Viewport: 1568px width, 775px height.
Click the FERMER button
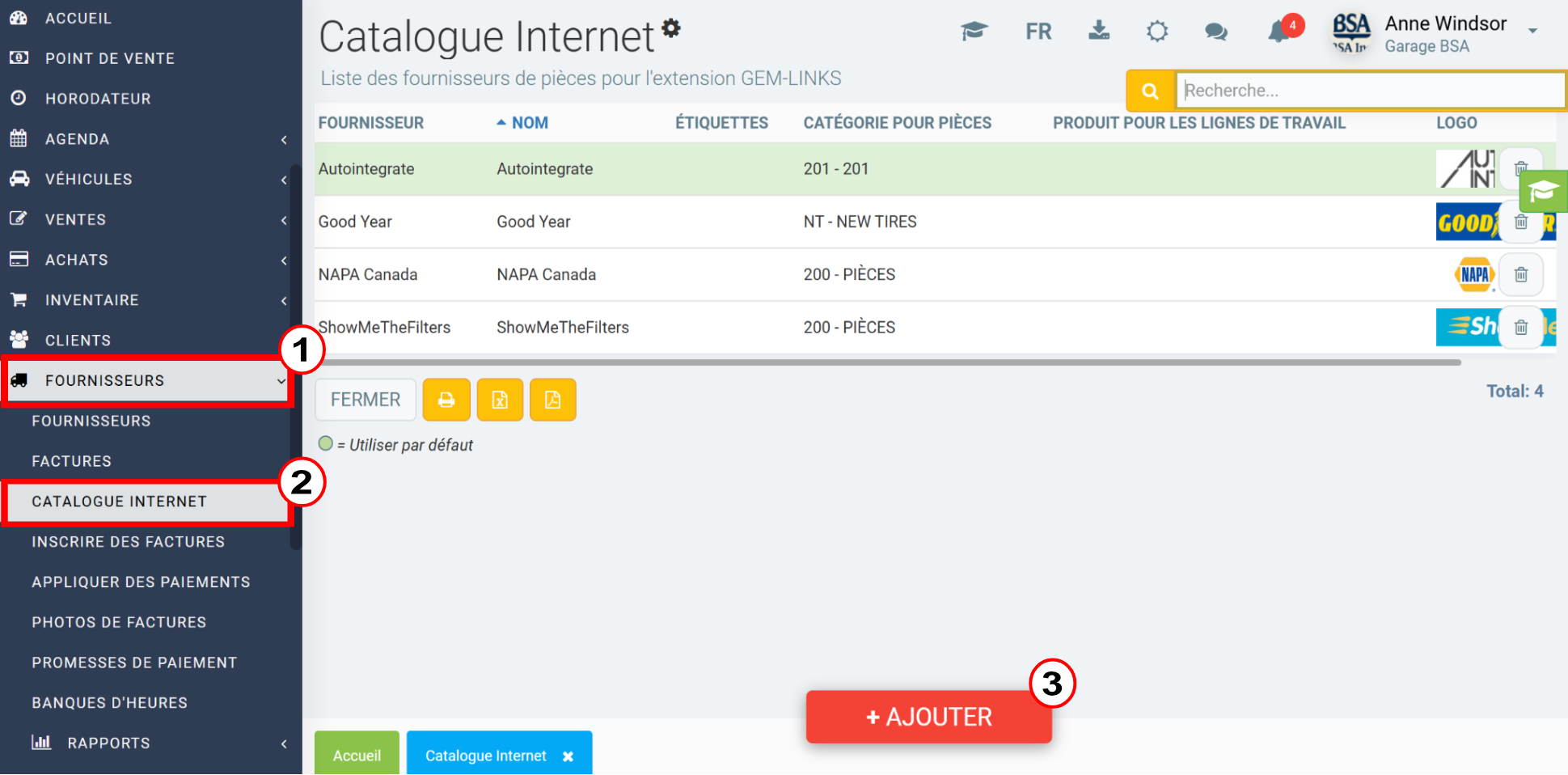(366, 400)
